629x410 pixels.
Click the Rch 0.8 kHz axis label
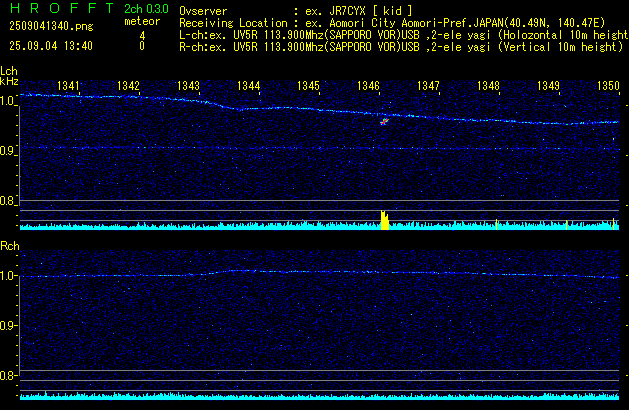(x=7, y=376)
